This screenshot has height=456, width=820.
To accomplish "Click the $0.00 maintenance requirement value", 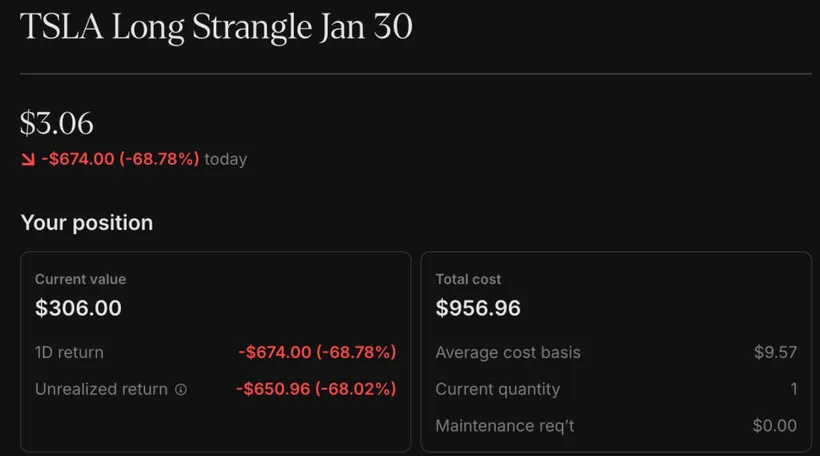I will tap(774, 426).
